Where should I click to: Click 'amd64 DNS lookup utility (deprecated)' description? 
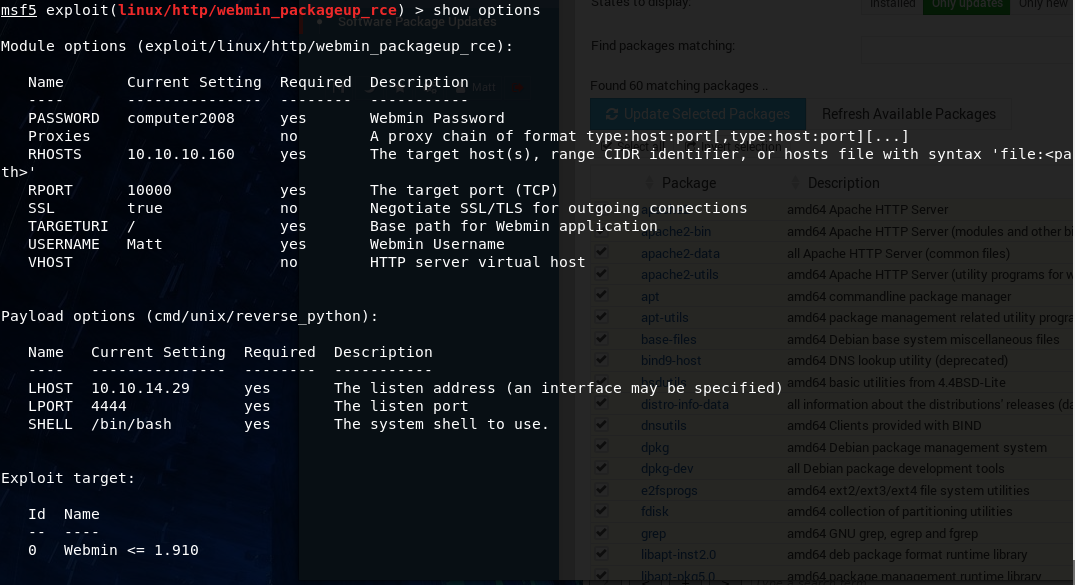click(897, 361)
